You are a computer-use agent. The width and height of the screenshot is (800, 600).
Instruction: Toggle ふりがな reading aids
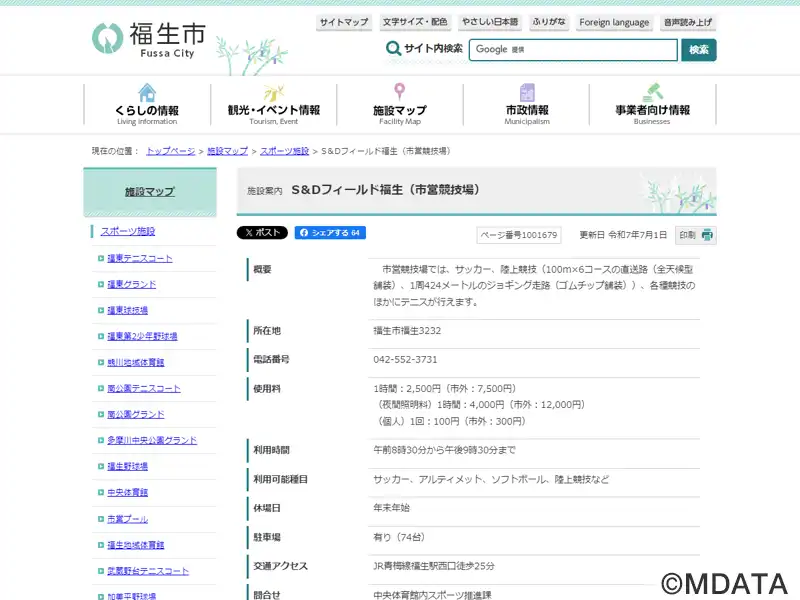(x=549, y=22)
